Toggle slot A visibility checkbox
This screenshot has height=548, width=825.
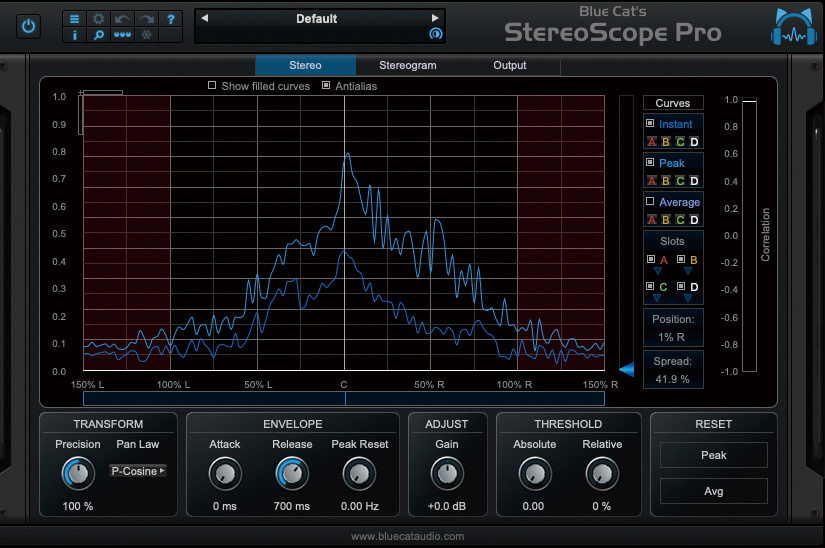point(651,259)
